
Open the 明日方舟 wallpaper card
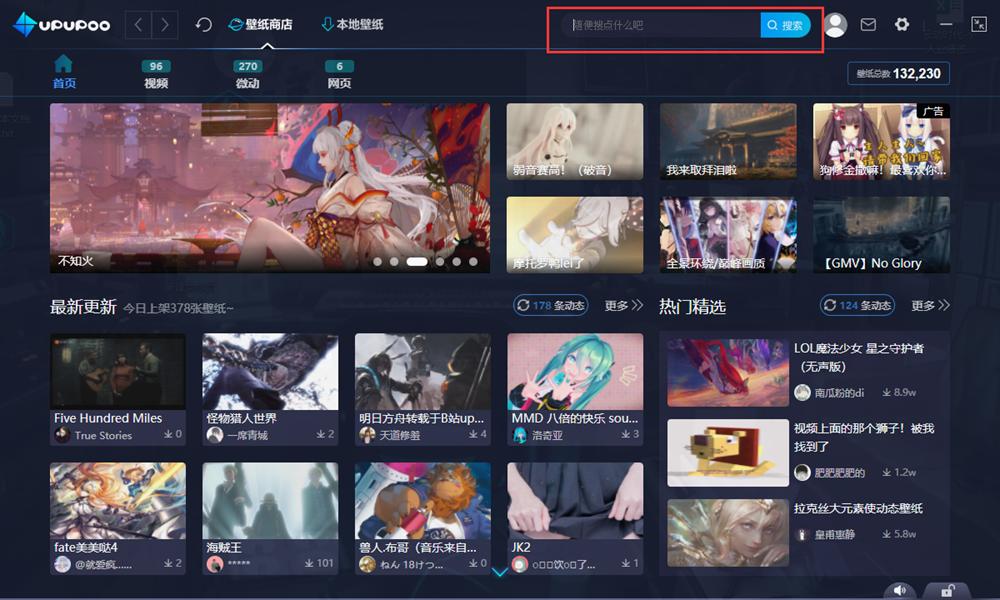423,389
